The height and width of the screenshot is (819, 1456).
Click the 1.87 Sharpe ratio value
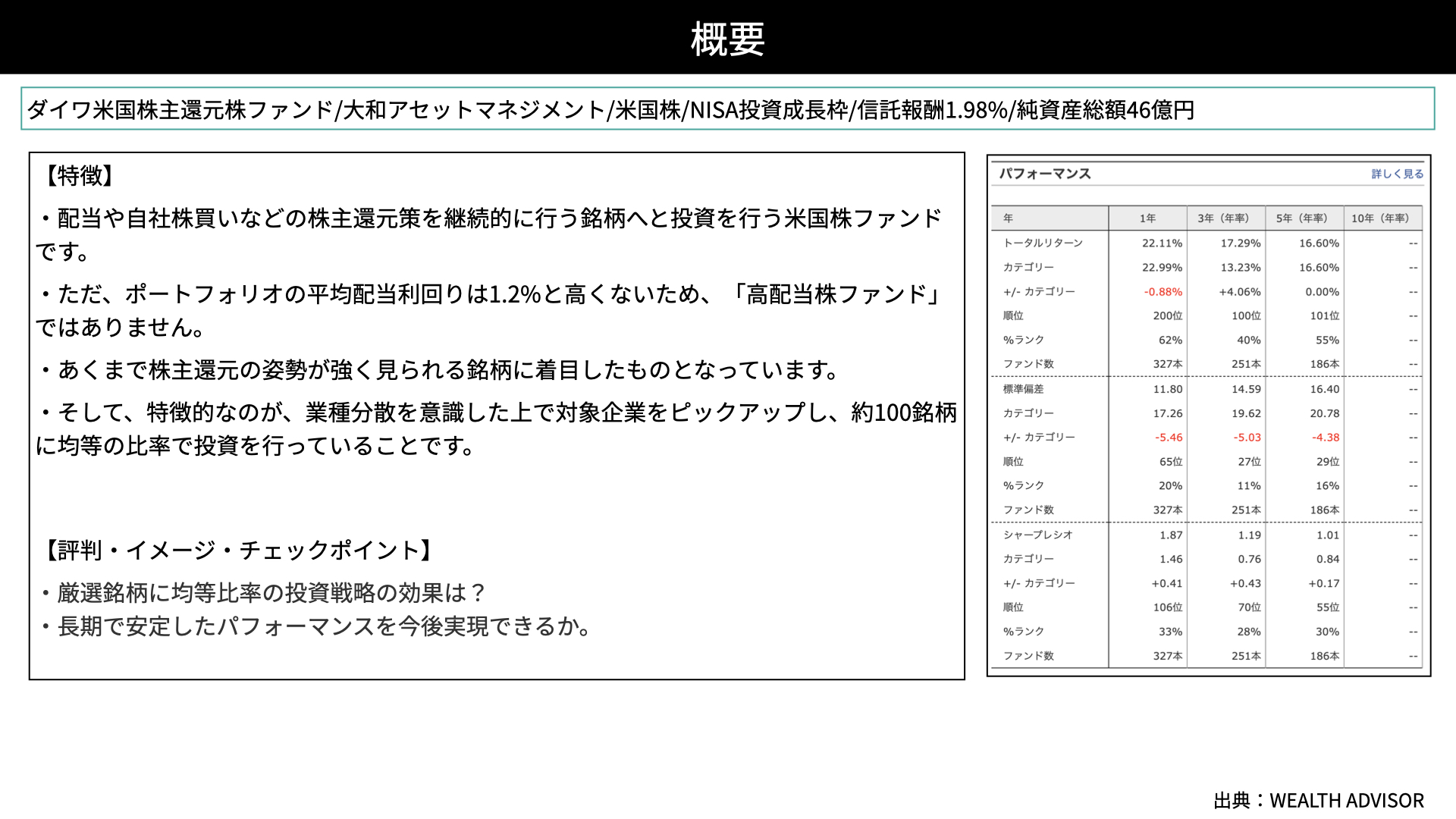(1171, 535)
